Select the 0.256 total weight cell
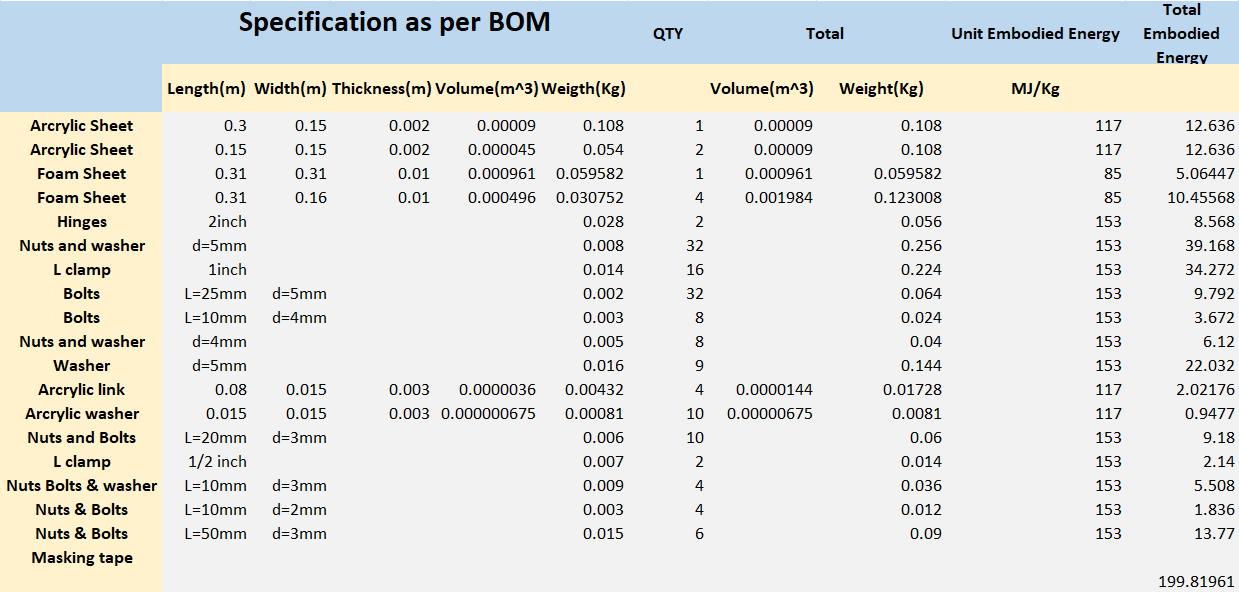The width and height of the screenshot is (1239, 592). [921, 246]
